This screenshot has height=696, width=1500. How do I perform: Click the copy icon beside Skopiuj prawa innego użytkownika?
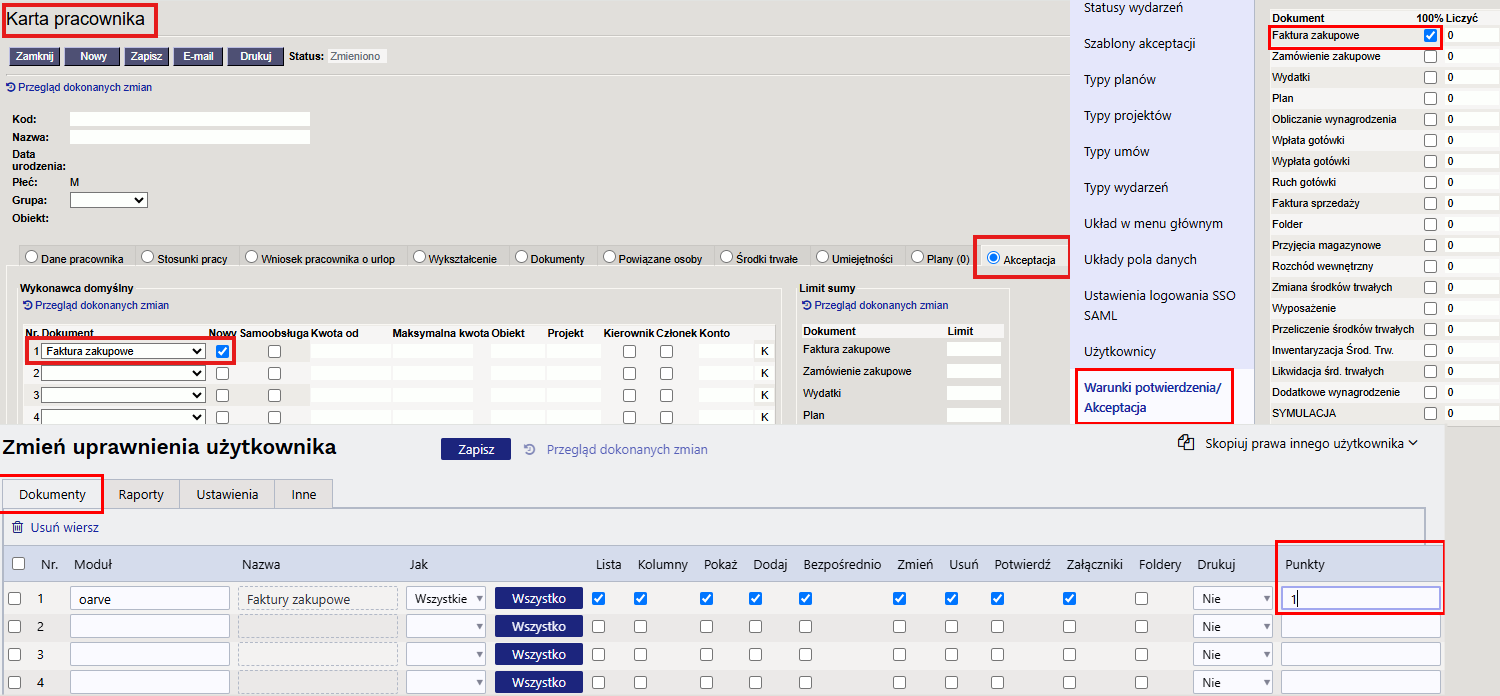click(1187, 443)
